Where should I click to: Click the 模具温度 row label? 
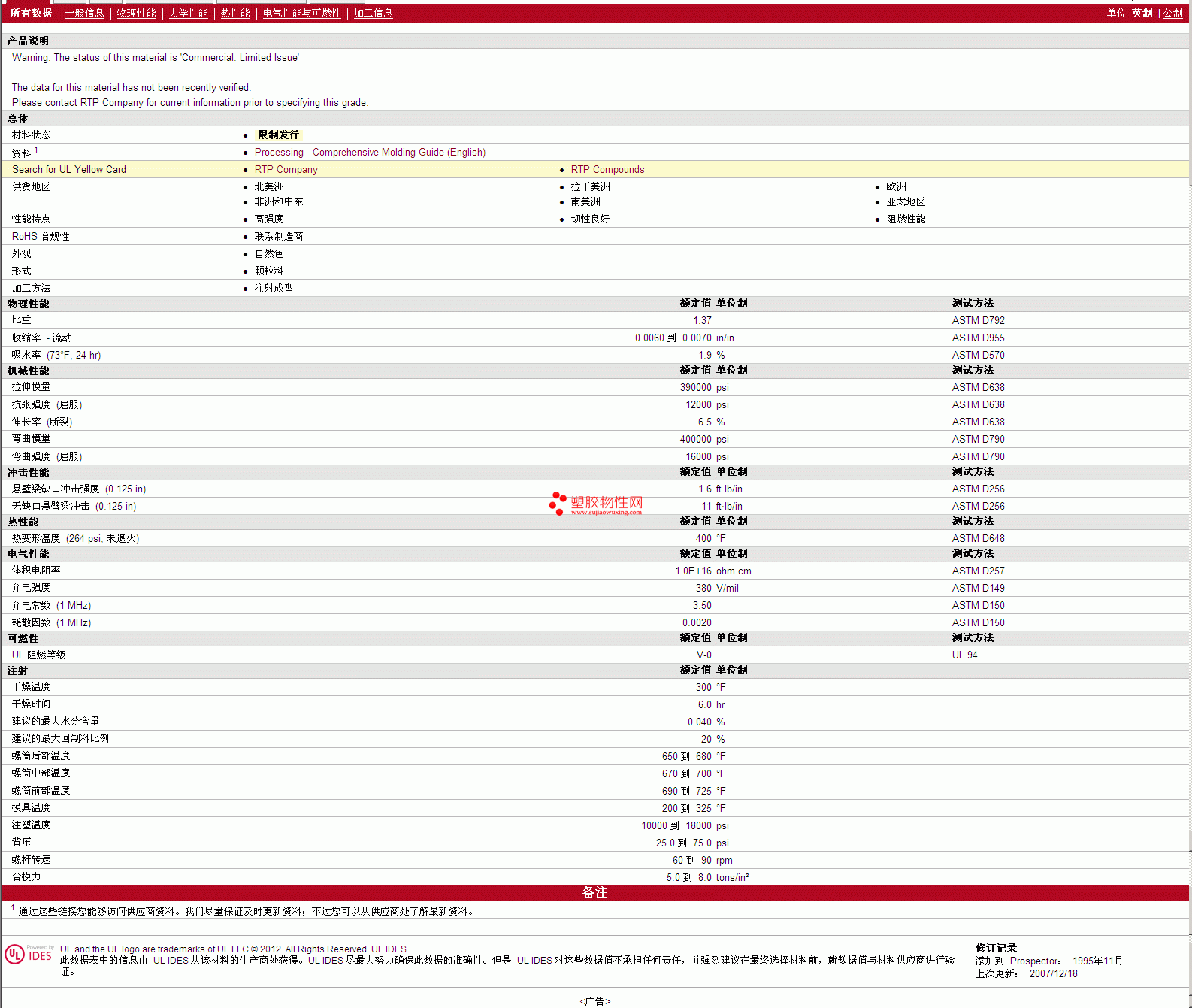(31, 808)
